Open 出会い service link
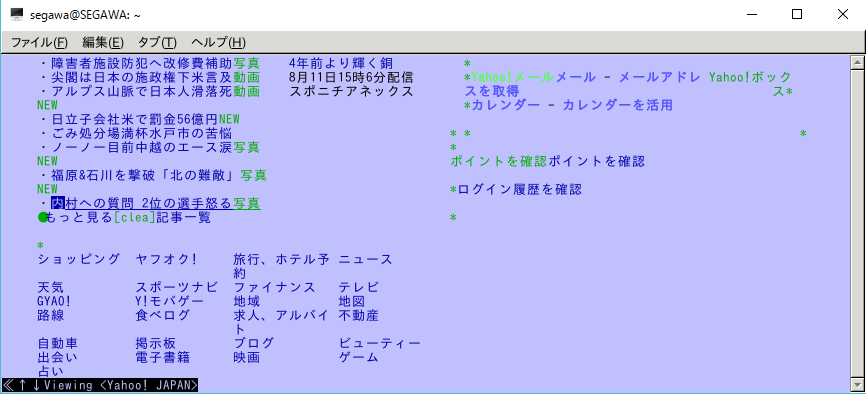866x394 pixels. point(58,357)
